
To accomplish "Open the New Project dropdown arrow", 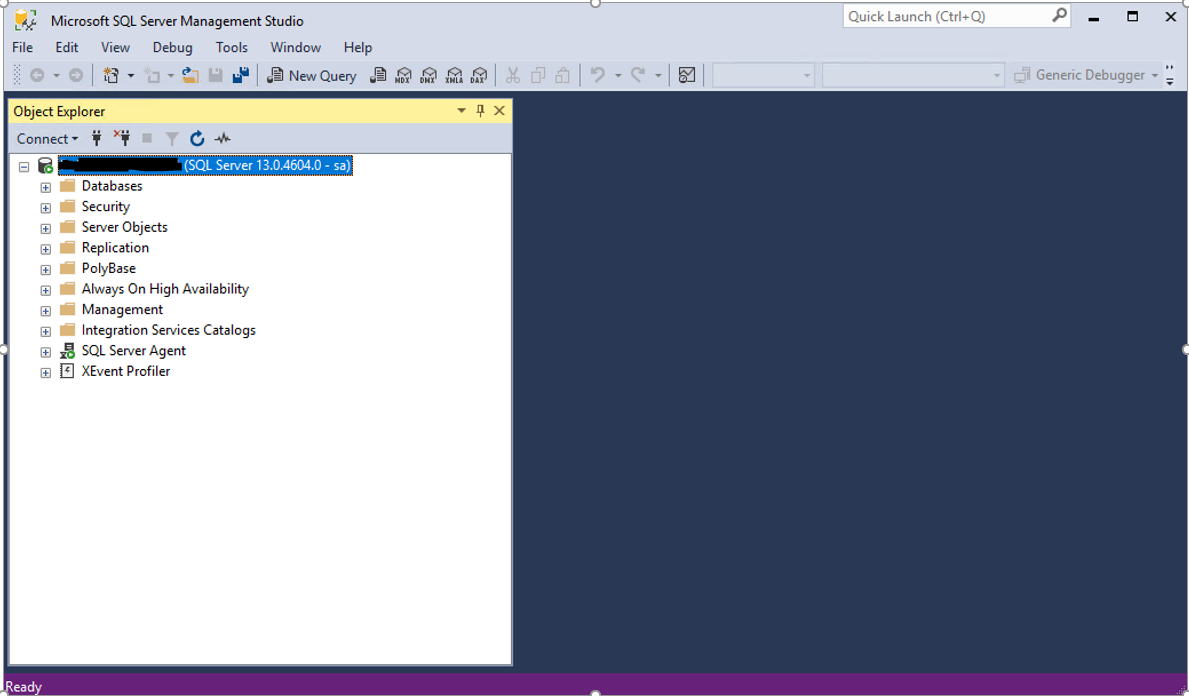I will [x=130, y=75].
